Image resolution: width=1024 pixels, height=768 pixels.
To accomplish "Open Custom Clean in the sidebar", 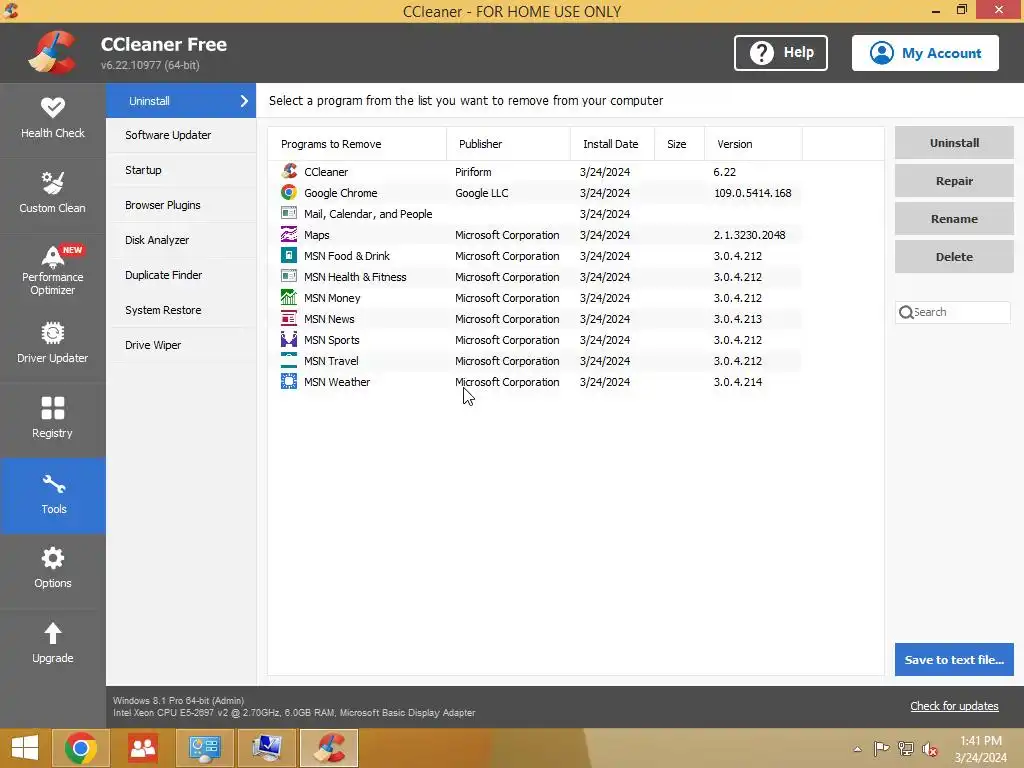I will [53, 194].
